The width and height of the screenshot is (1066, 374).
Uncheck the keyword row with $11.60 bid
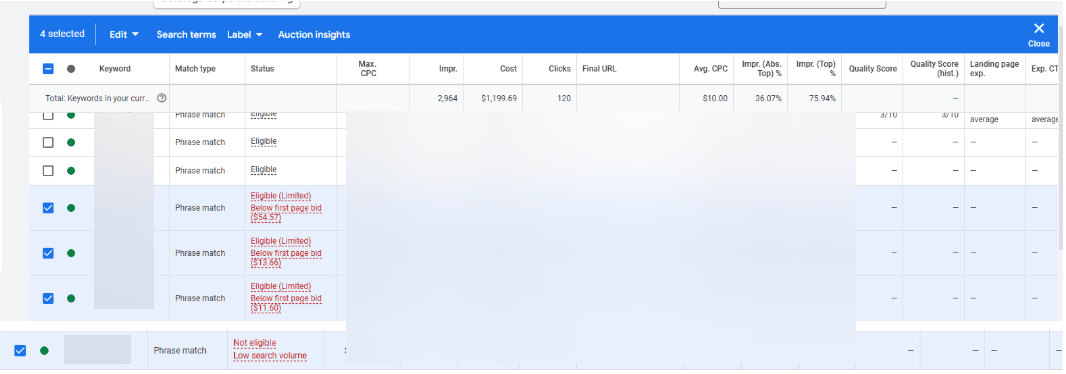[x=48, y=298]
